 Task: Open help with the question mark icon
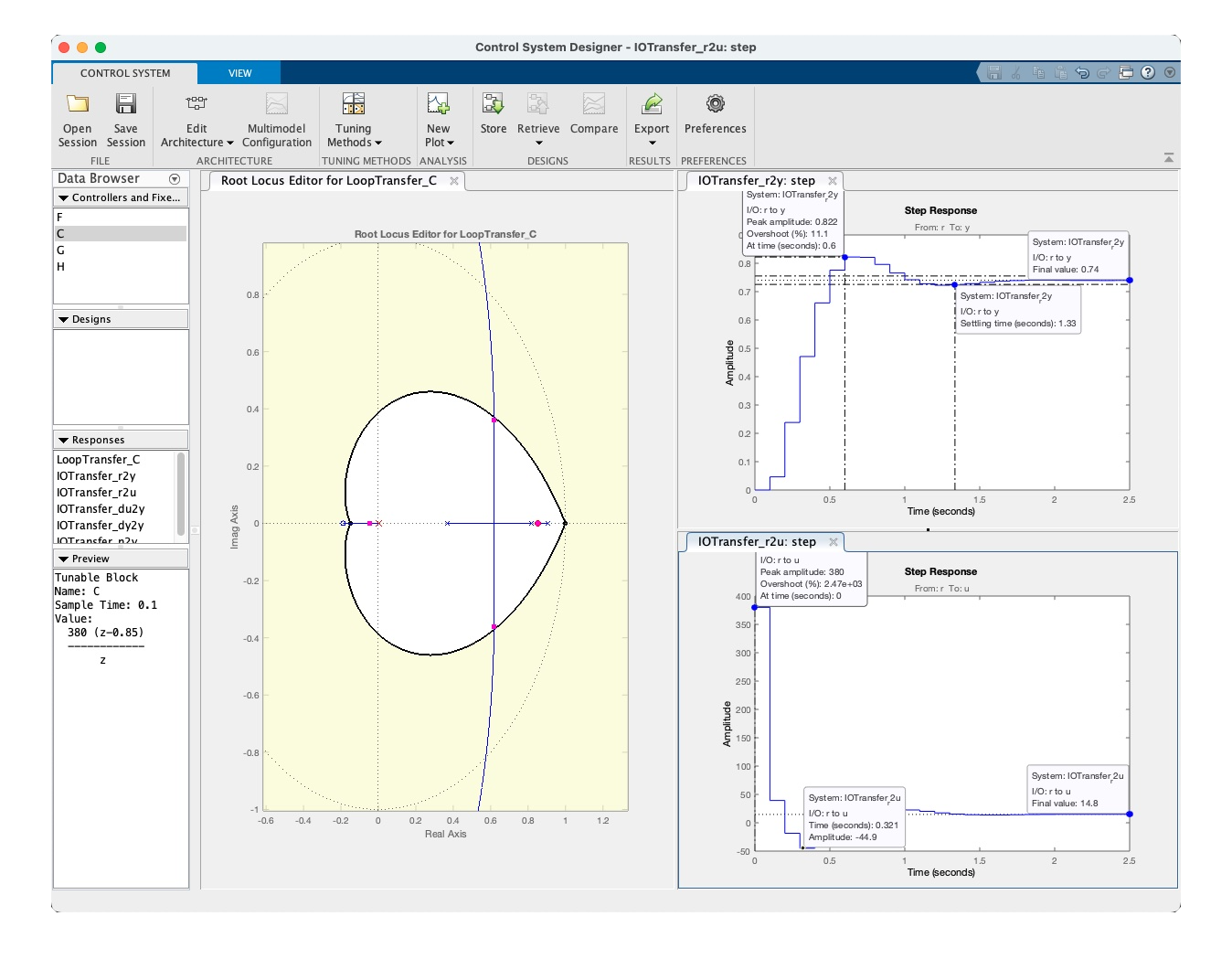coord(1148,72)
